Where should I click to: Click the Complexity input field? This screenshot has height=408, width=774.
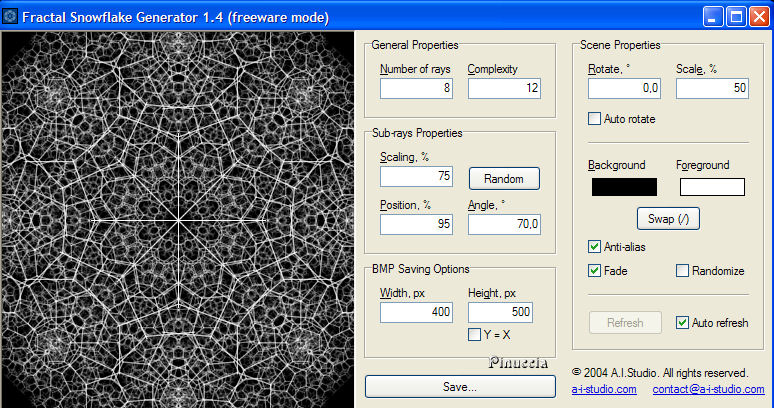pyautogui.click(x=504, y=89)
